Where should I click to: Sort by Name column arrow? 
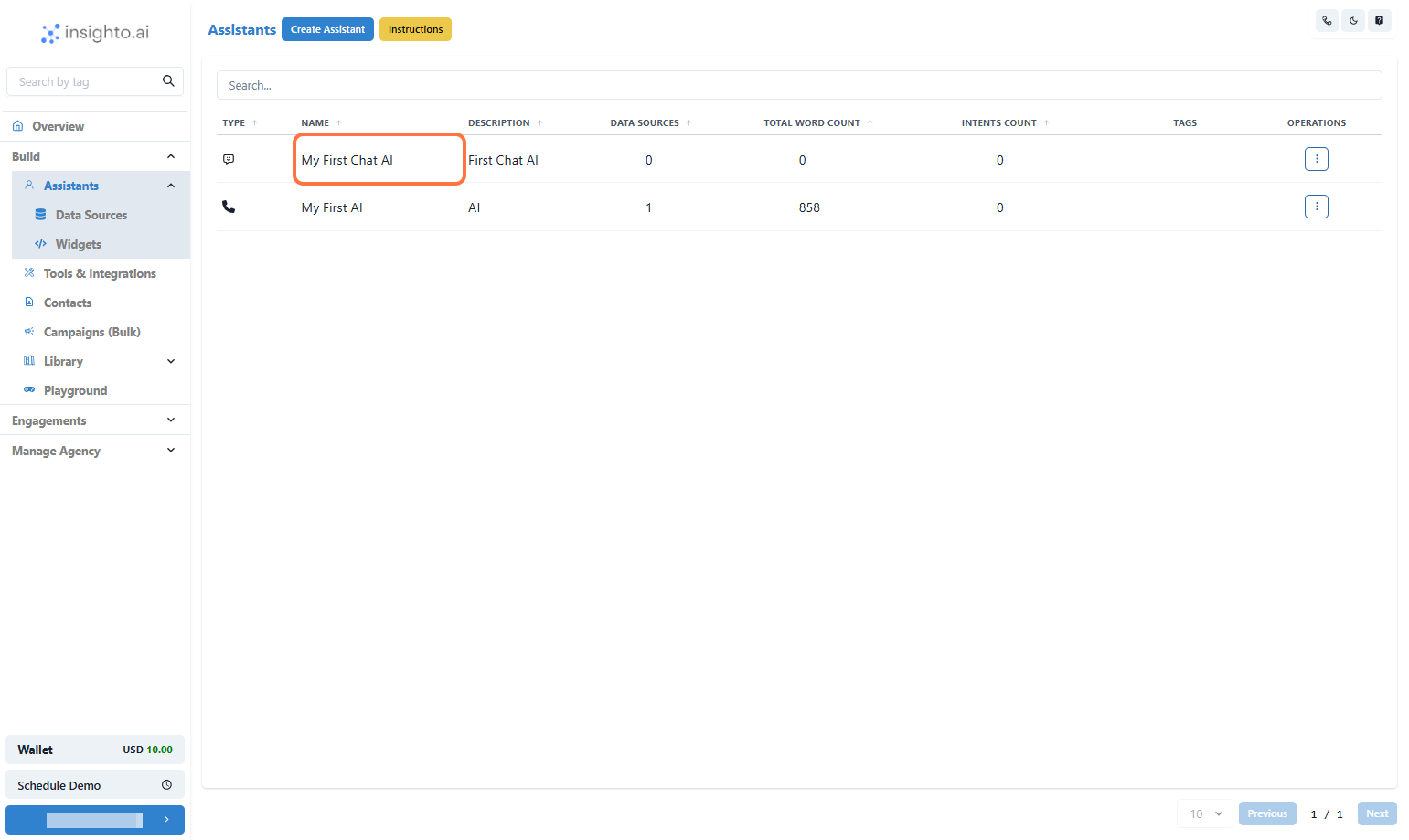click(339, 122)
